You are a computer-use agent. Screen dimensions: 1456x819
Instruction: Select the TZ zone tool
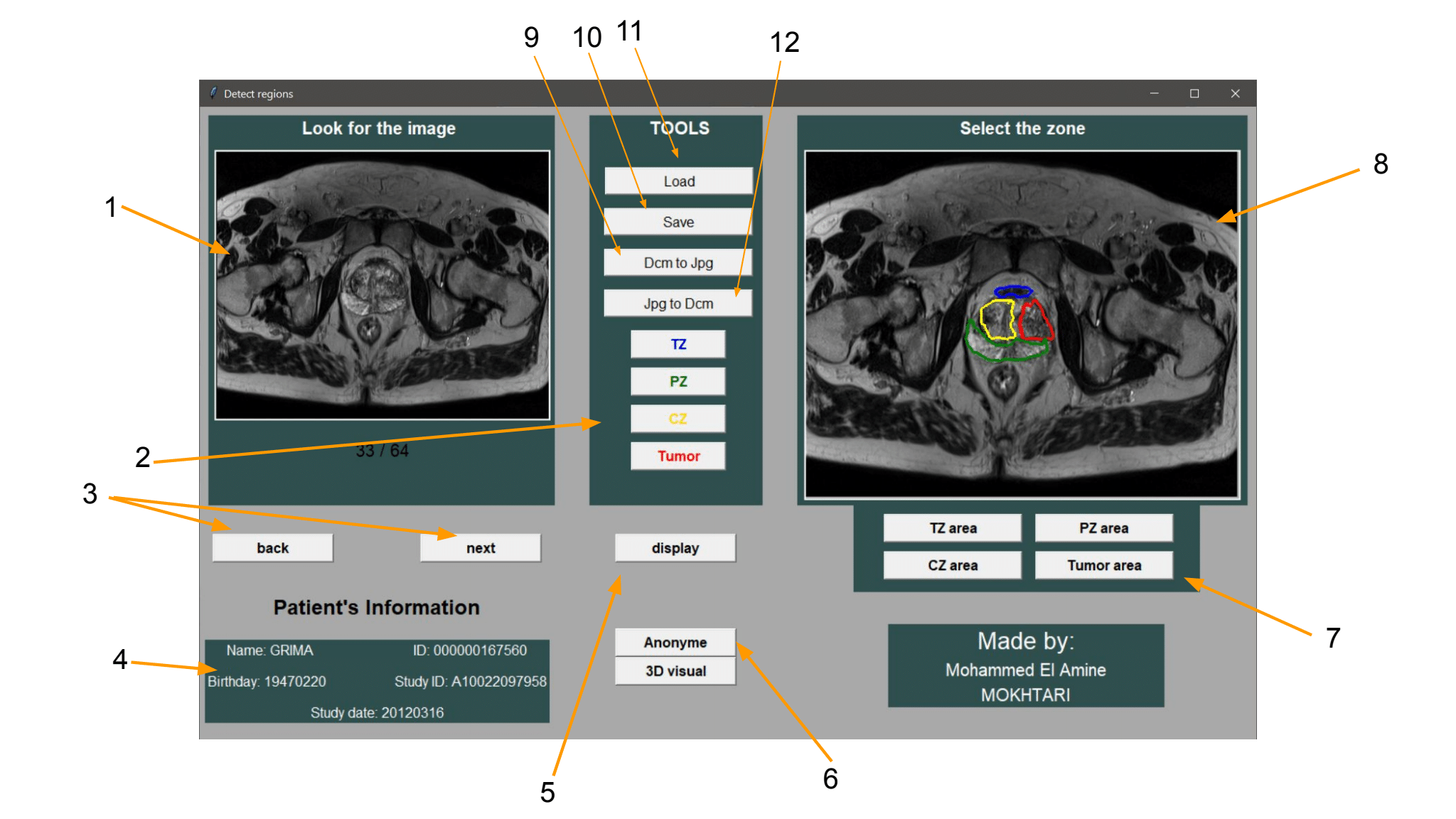[677, 344]
